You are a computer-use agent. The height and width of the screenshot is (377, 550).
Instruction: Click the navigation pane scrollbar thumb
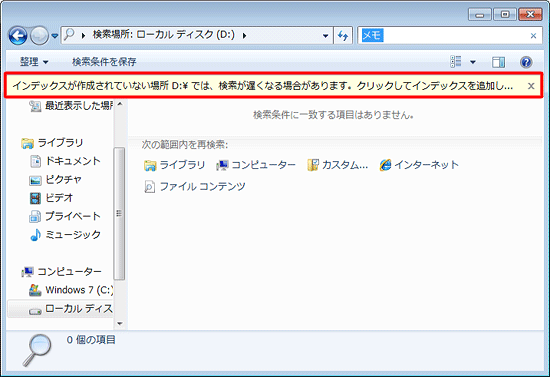(119, 213)
